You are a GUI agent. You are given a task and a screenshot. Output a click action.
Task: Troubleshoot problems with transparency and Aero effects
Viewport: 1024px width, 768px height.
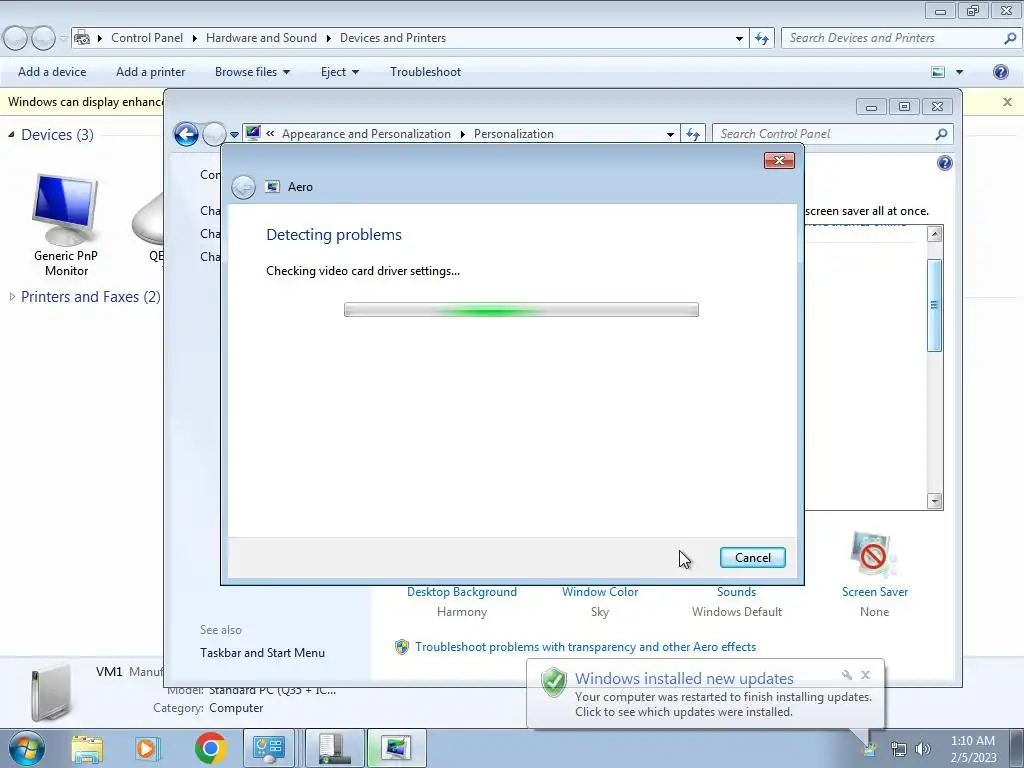[585, 647]
